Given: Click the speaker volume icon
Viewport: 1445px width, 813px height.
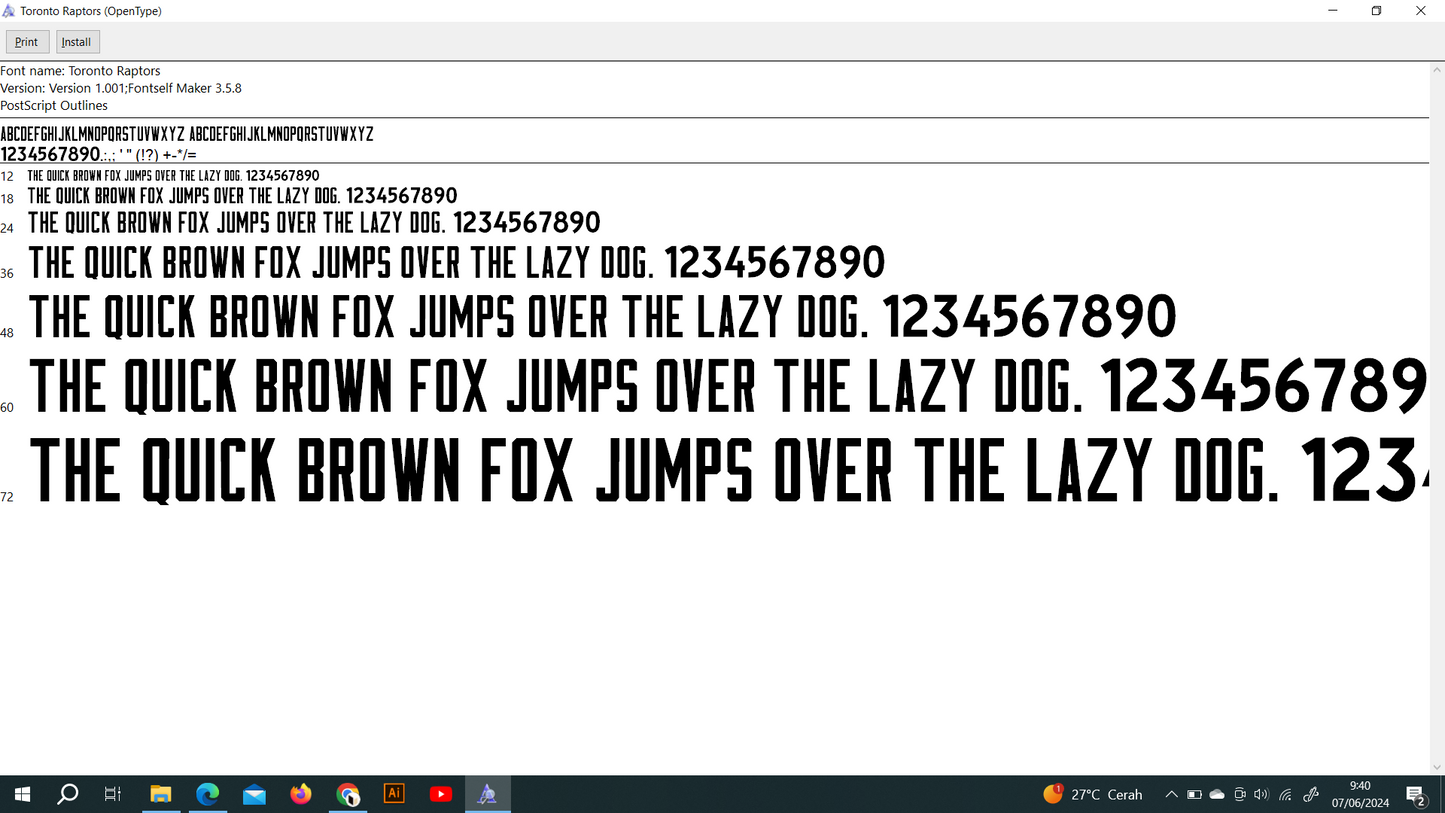Looking at the screenshot, I should coord(1261,795).
